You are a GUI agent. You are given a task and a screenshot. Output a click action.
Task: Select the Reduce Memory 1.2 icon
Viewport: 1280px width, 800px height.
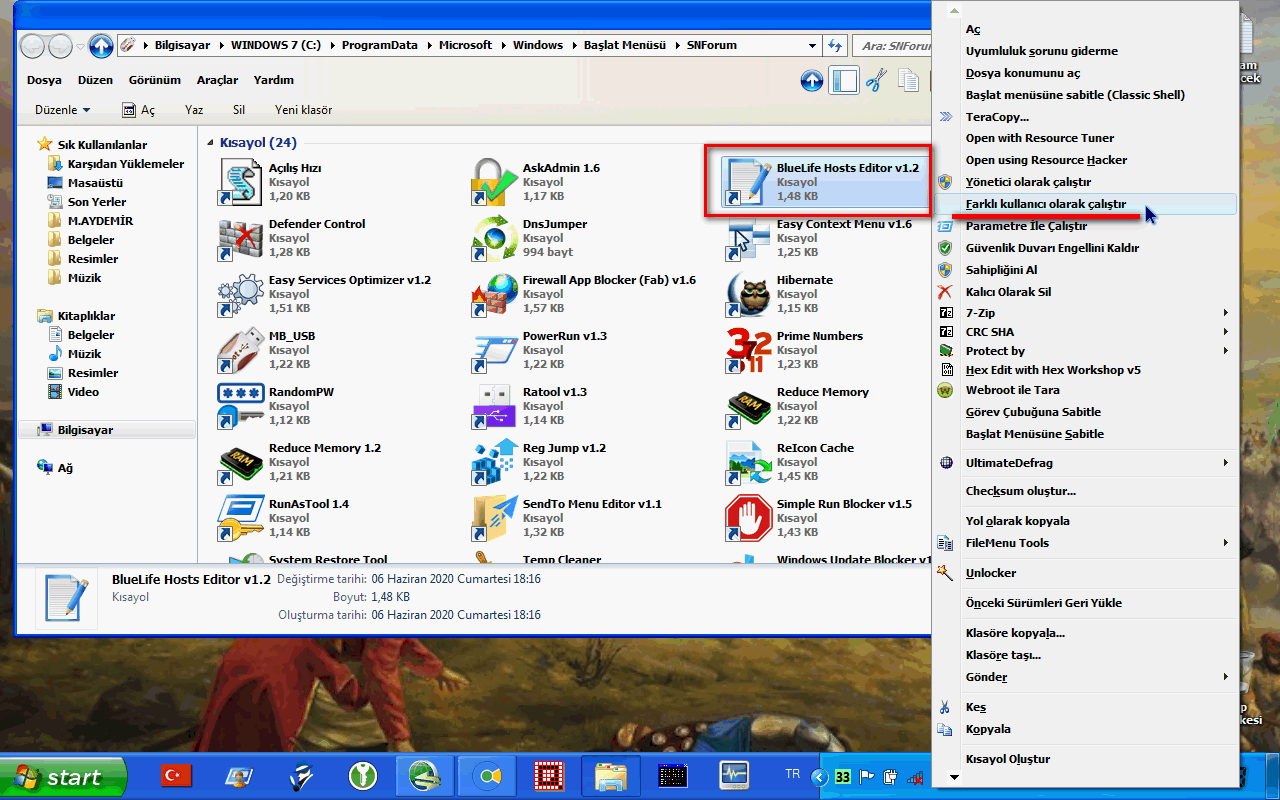(x=241, y=462)
